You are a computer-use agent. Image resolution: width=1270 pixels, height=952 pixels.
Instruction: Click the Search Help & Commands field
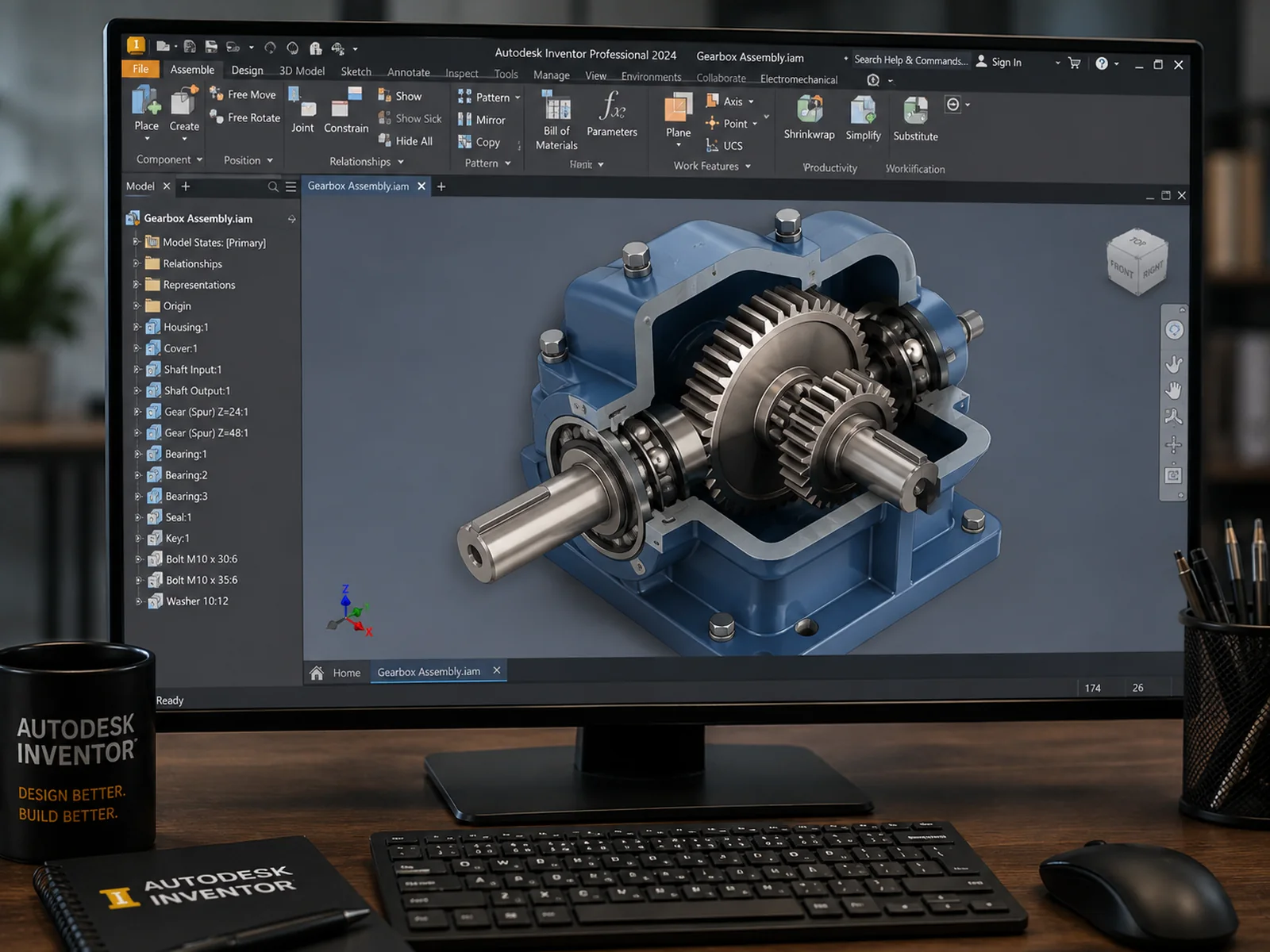point(910,60)
